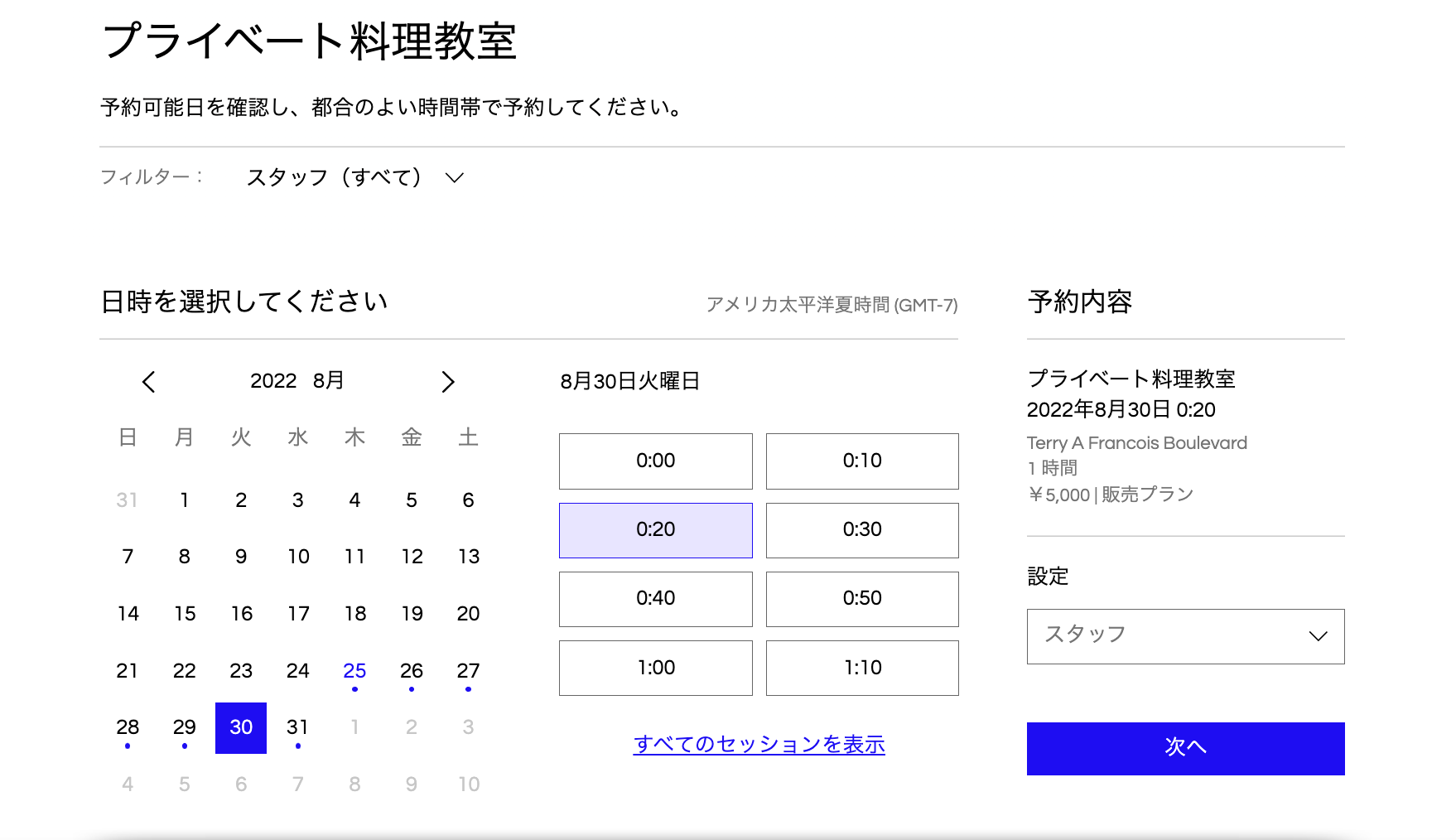This screenshot has height=840, width=1456.
Task: Click the 0:00 time slot
Action: point(655,461)
